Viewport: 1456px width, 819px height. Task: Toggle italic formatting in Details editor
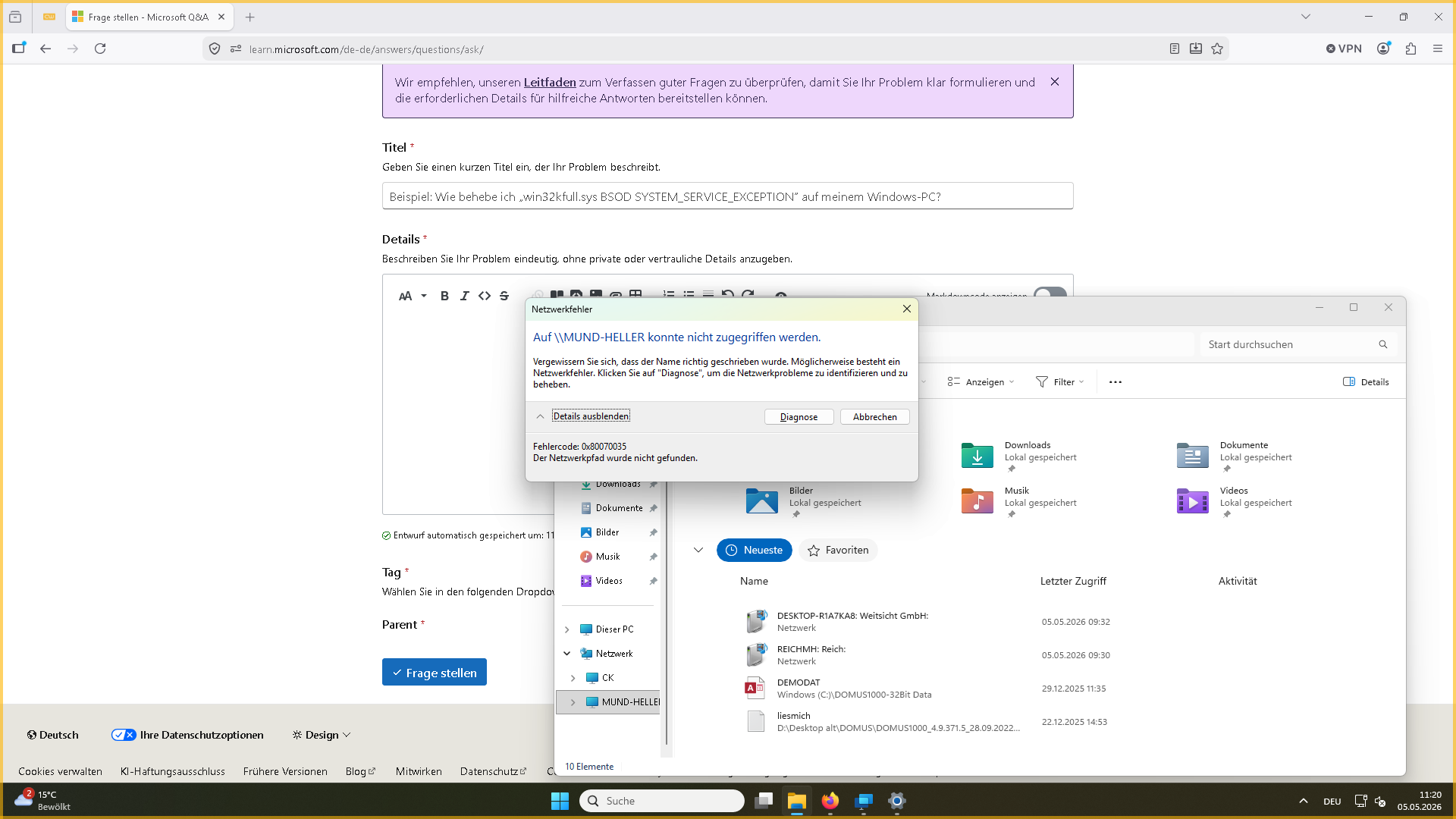click(x=464, y=296)
